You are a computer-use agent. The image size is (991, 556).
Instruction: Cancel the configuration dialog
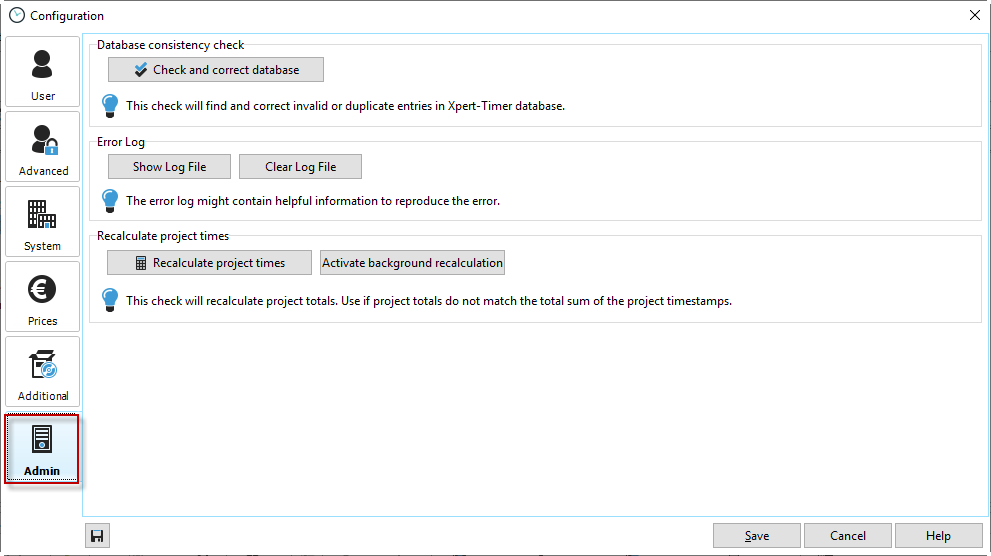pos(847,536)
